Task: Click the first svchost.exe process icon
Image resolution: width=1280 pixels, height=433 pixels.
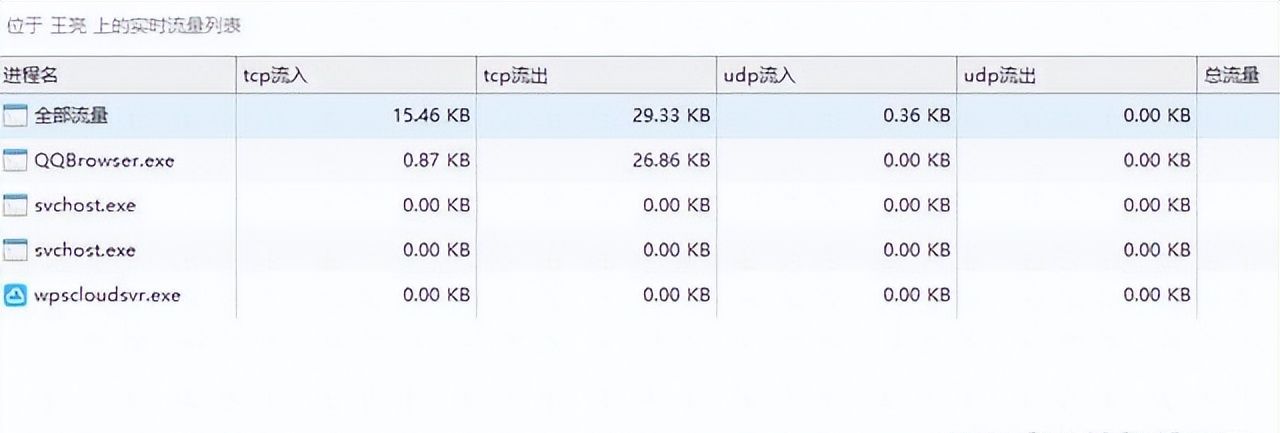Action: point(15,205)
